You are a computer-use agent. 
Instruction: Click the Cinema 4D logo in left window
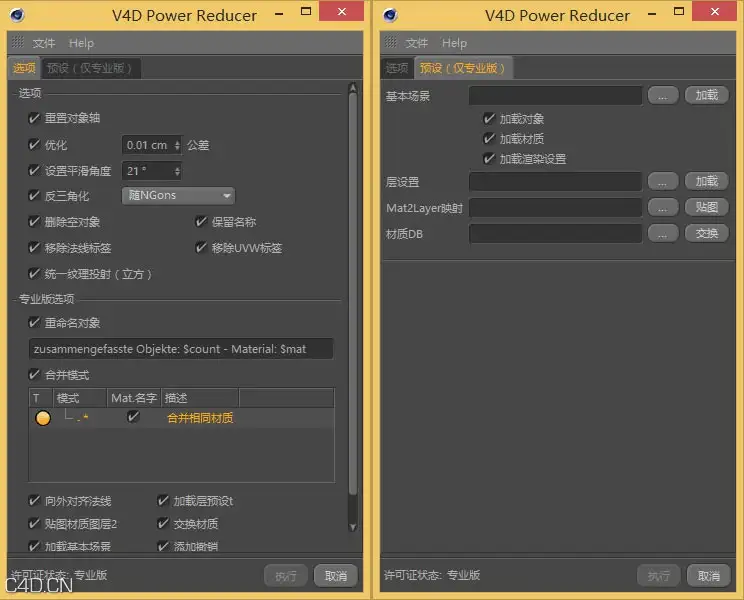[x=17, y=15]
